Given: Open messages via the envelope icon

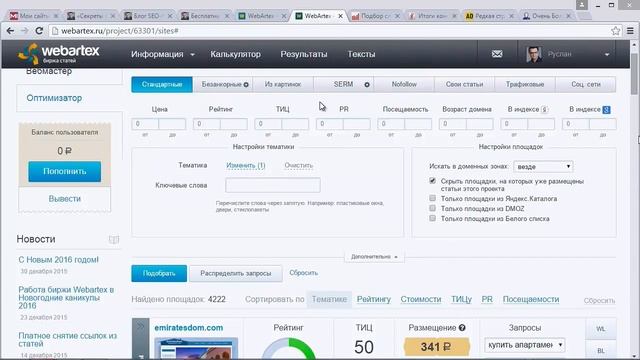Looking at the screenshot, I should [x=497, y=54].
